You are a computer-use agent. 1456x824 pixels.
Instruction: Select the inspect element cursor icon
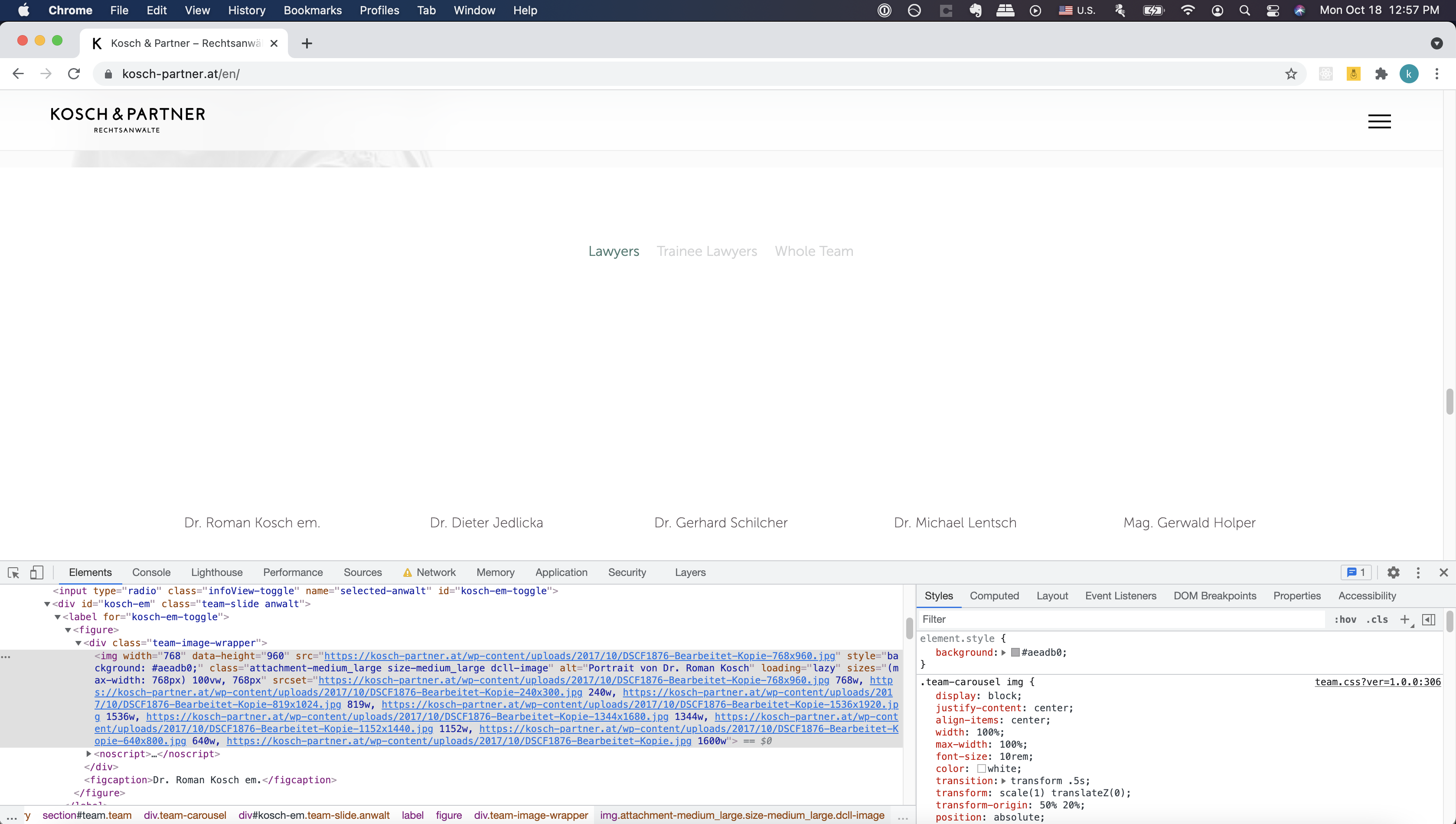click(x=13, y=573)
